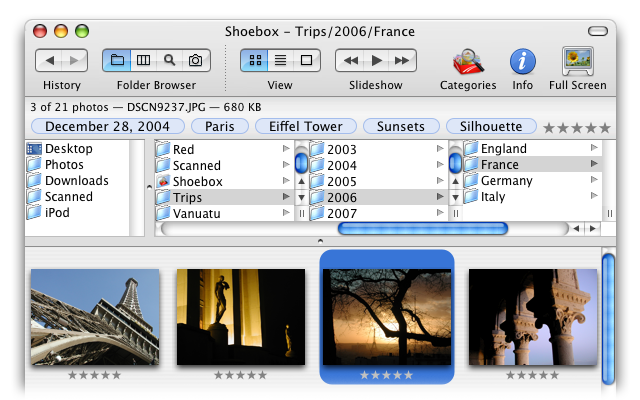Expand the Germany folder arrow

coord(594,180)
